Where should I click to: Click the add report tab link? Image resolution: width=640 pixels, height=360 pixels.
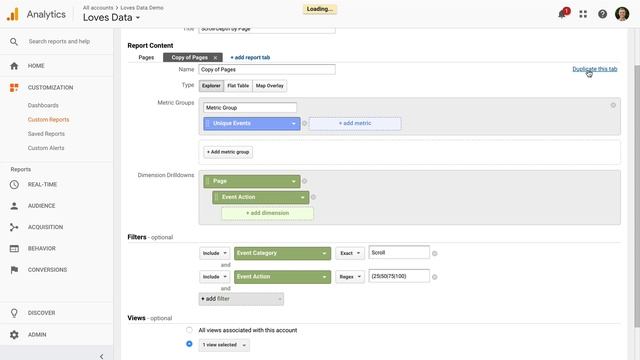point(250,58)
